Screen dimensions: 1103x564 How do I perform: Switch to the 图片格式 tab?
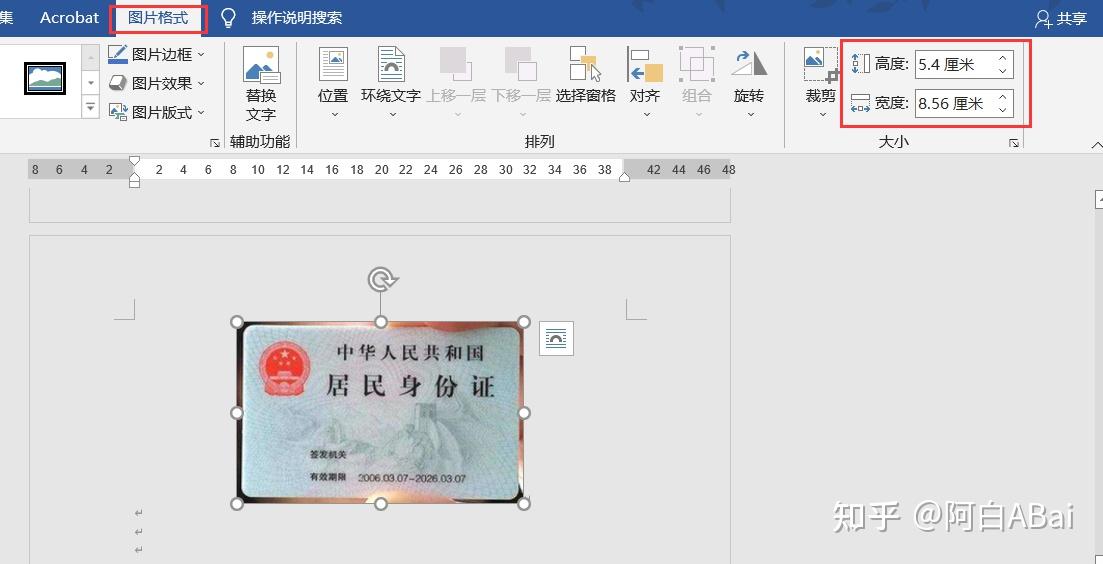tap(158, 18)
